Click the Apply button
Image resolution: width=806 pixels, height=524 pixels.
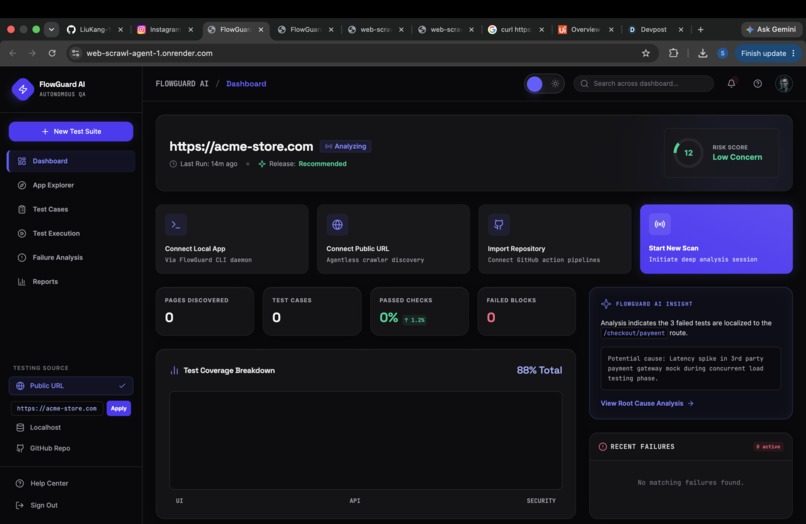[x=119, y=408]
